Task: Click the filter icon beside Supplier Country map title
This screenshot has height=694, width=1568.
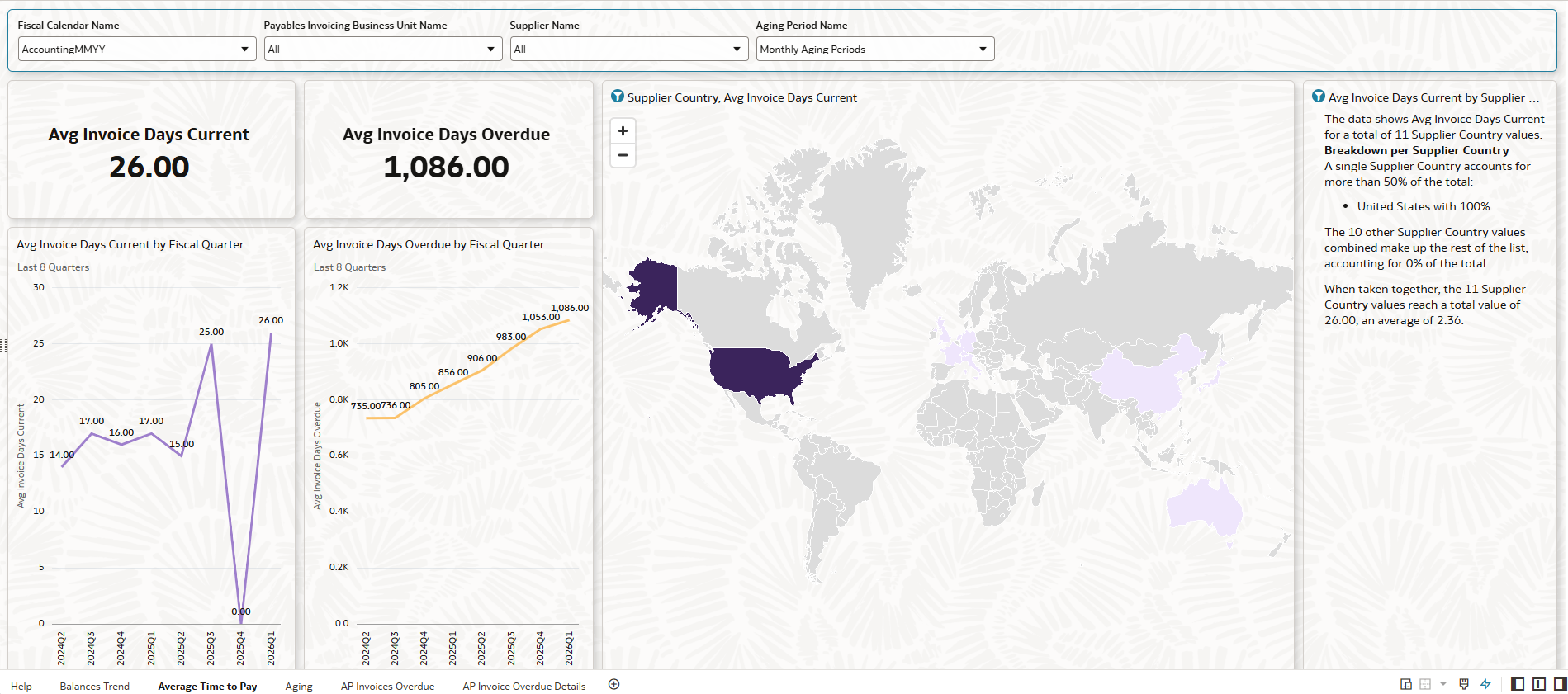Action: 618,97
